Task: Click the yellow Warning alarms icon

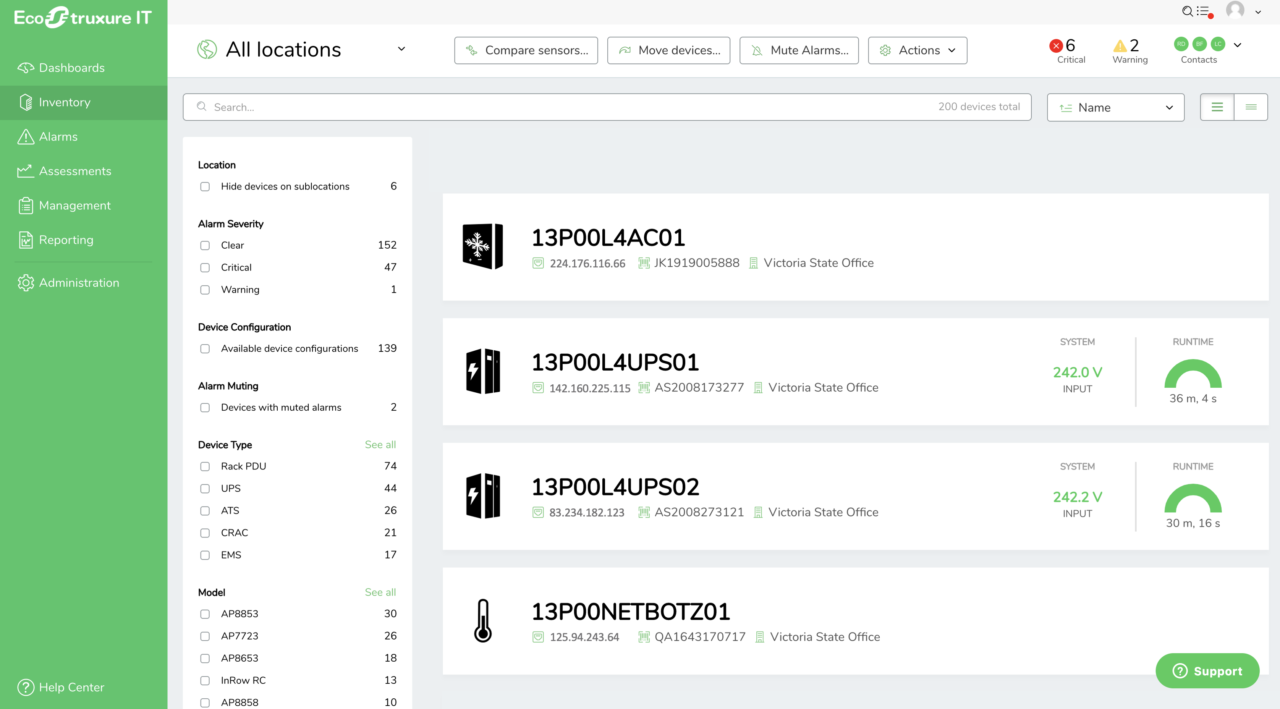Action: [x=1120, y=46]
